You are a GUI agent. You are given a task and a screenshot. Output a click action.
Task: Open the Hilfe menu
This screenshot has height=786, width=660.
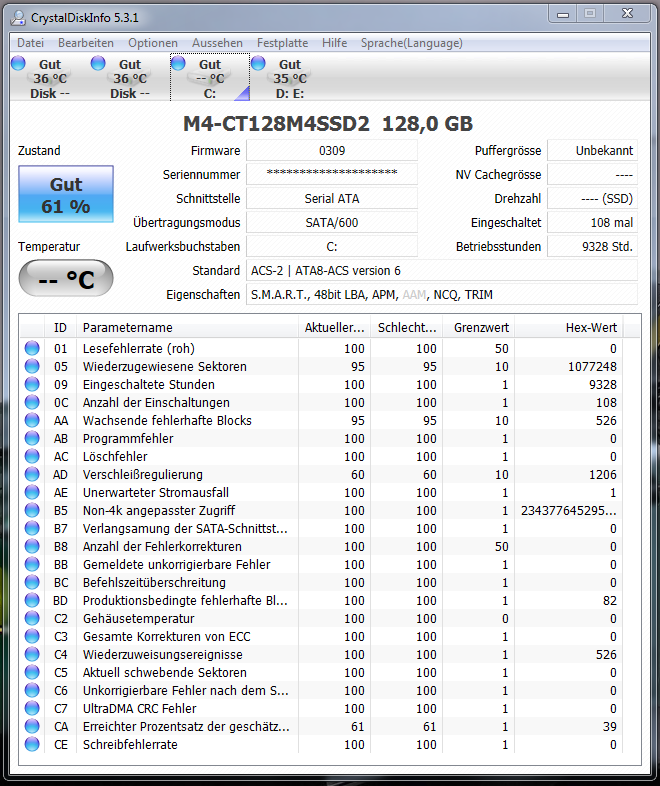[334, 43]
